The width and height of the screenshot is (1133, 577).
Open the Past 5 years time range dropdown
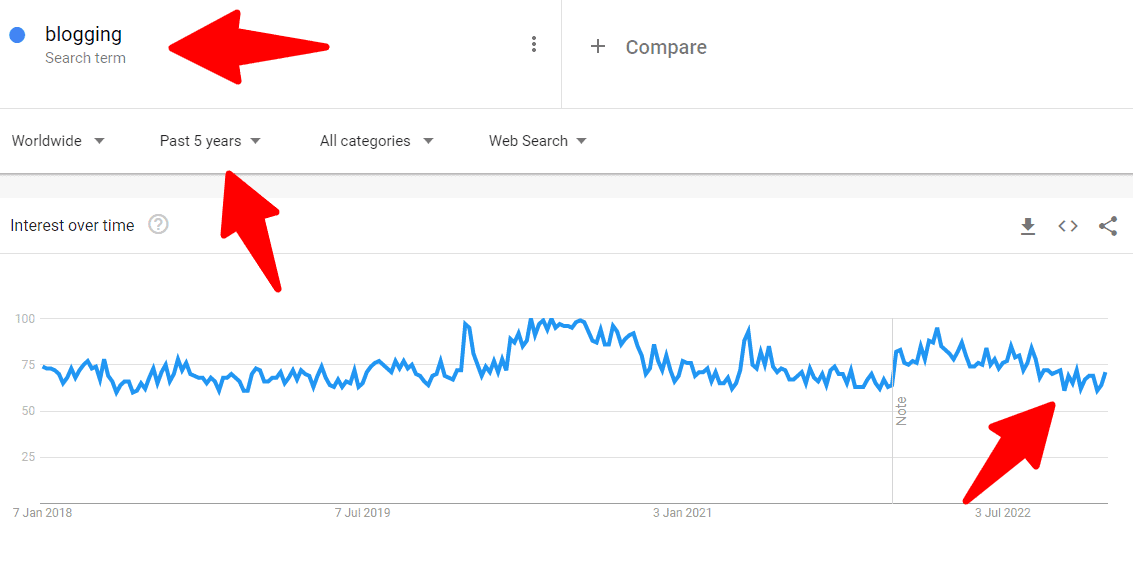point(210,141)
